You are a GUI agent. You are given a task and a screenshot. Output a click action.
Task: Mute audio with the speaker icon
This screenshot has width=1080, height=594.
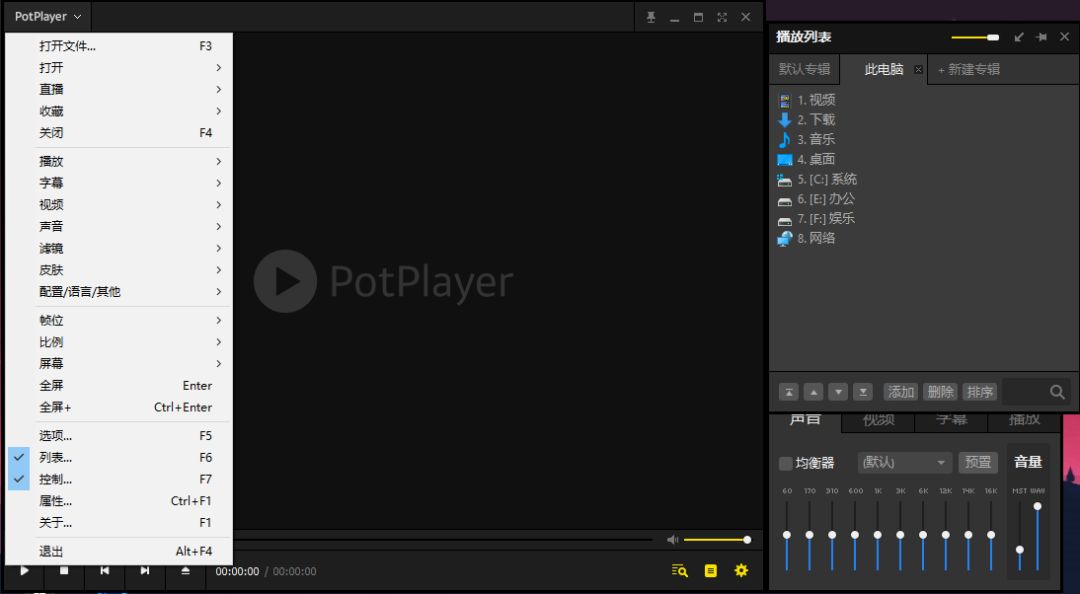[x=673, y=540]
